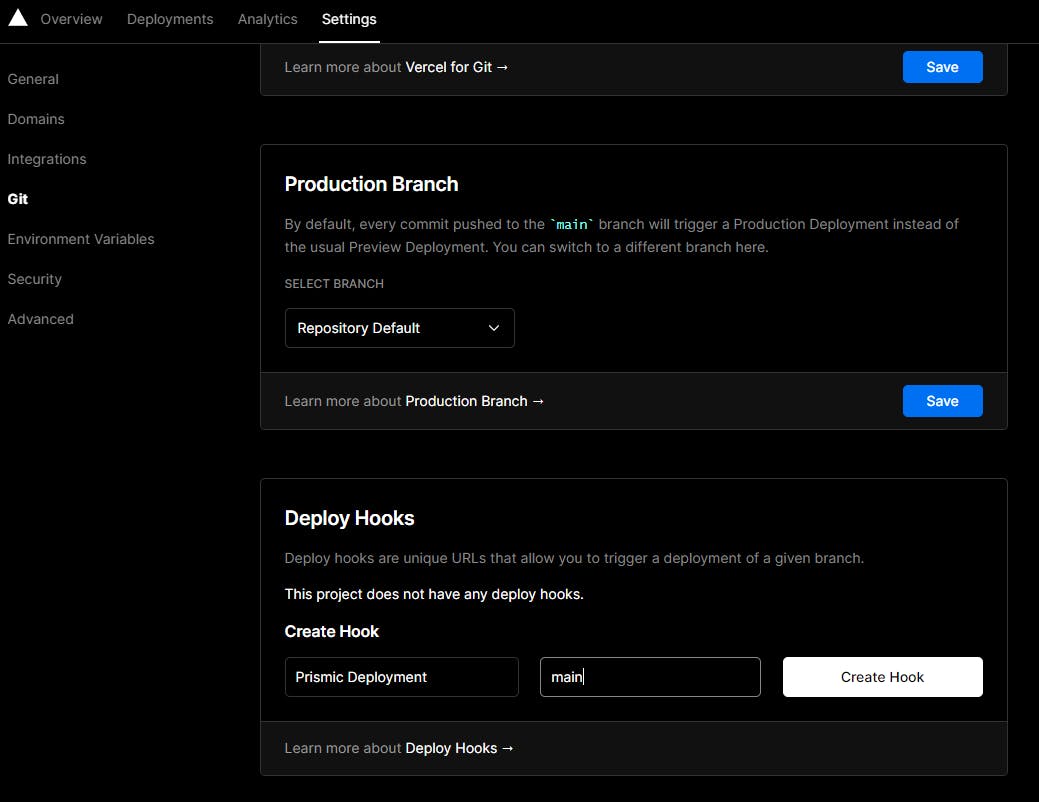1039x802 pixels.
Task: Click the SELECT BRANCH label
Action: click(334, 284)
